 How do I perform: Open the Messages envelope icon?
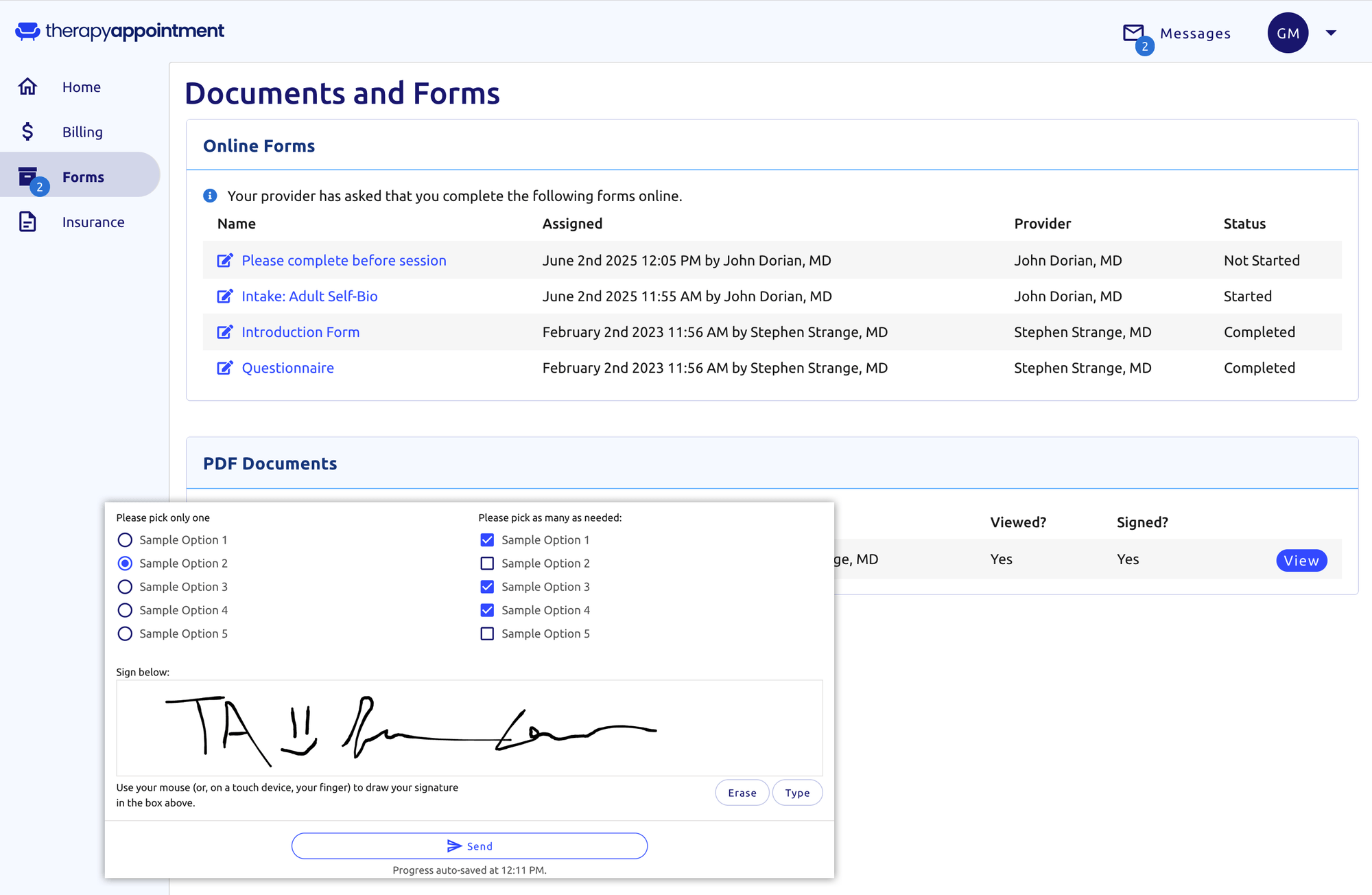[1133, 32]
